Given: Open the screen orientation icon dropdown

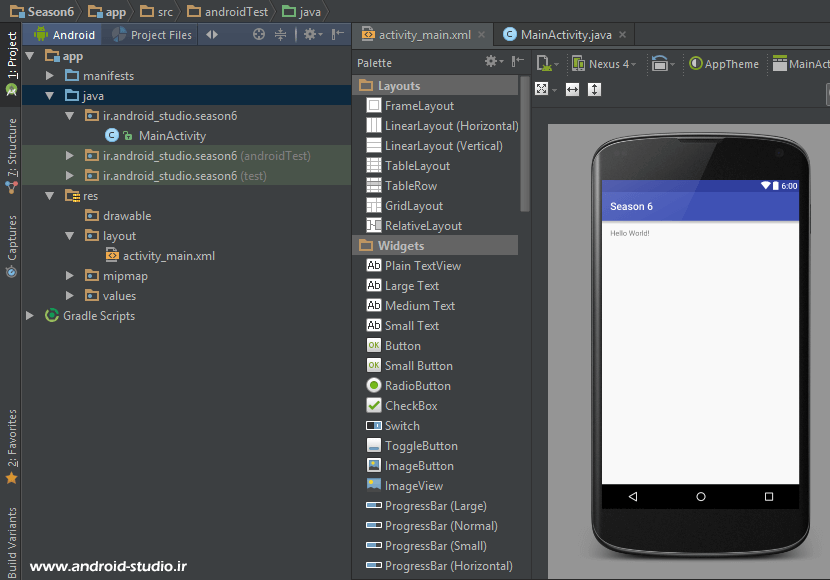Looking at the screenshot, I should pos(663,64).
